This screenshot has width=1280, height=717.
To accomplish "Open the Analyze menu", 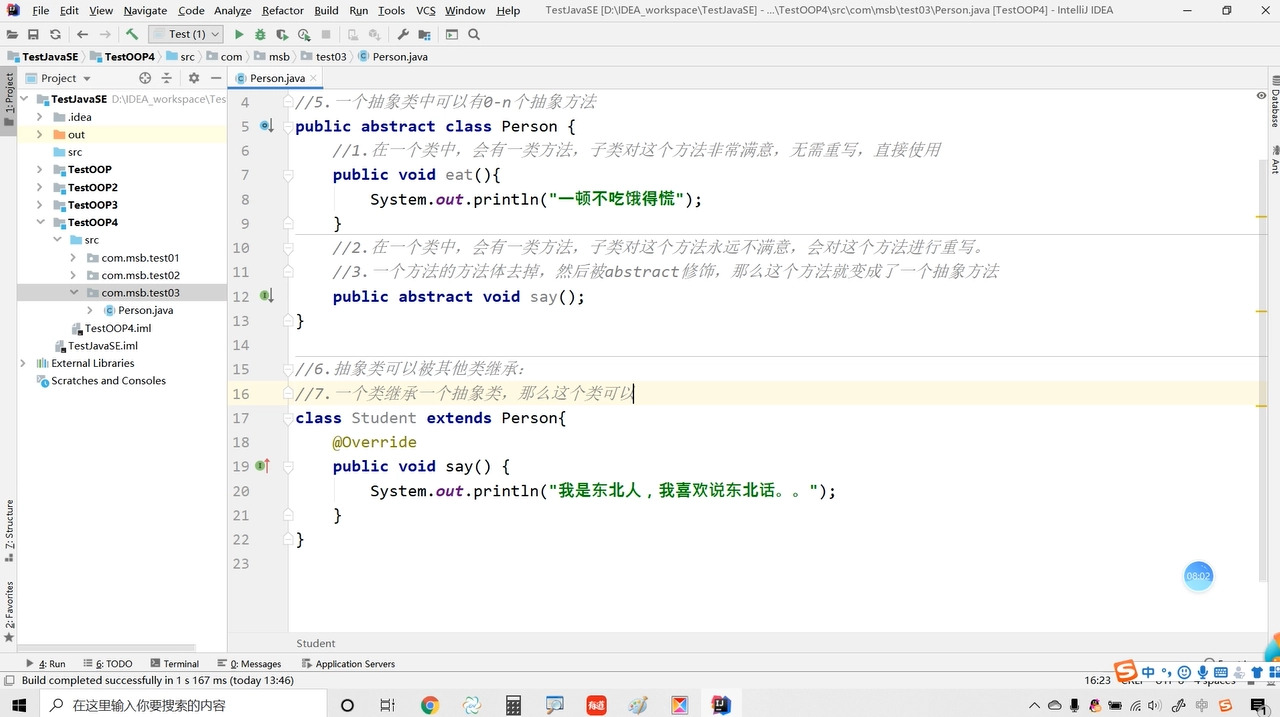I will (233, 10).
